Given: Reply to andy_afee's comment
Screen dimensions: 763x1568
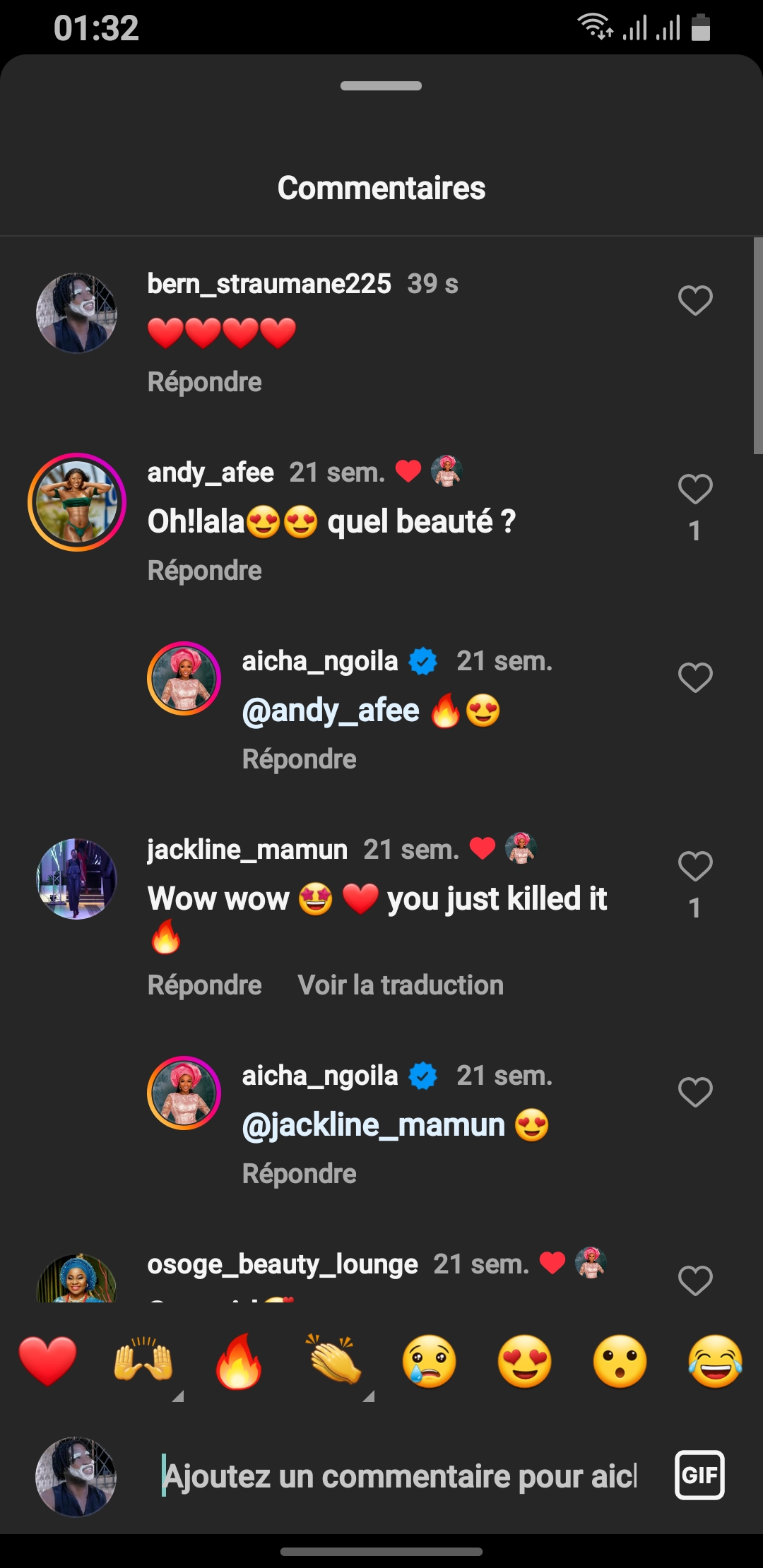Looking at the screenshot, I should point(205,571).
